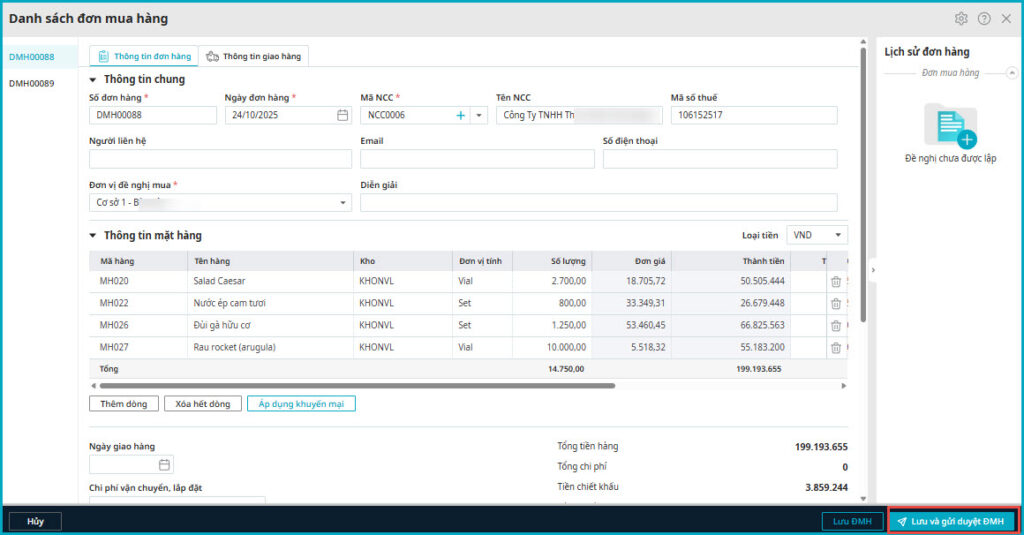Delete the Nước ép cam tươi row

point(836,304)
